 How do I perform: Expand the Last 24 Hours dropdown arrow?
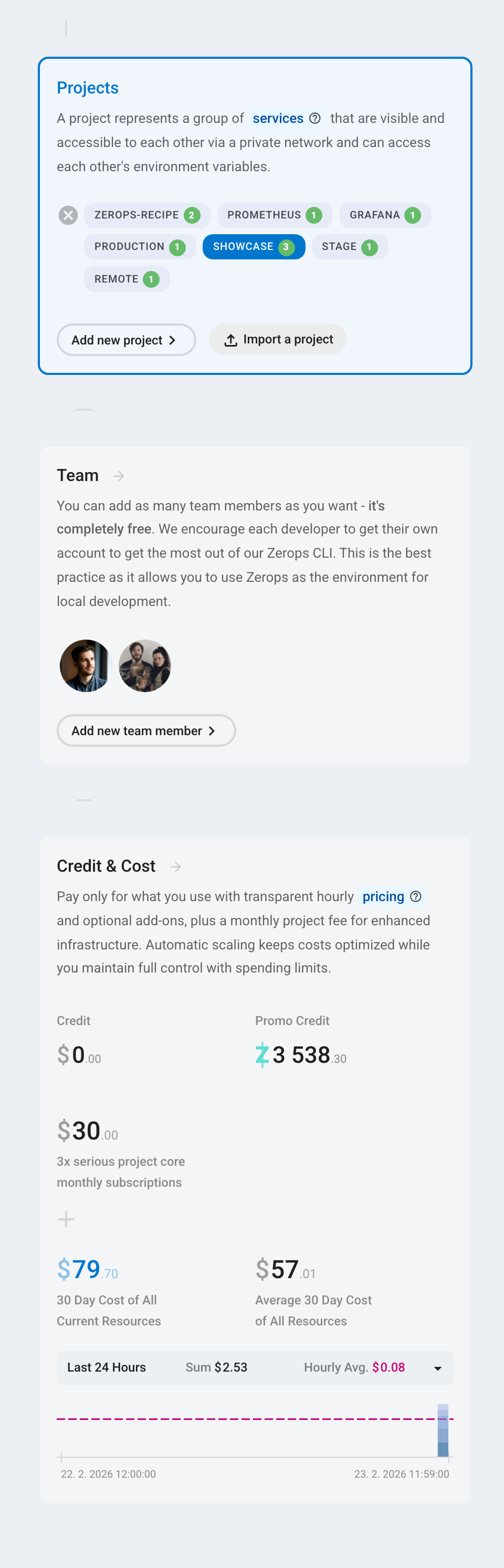point(437,1368)
